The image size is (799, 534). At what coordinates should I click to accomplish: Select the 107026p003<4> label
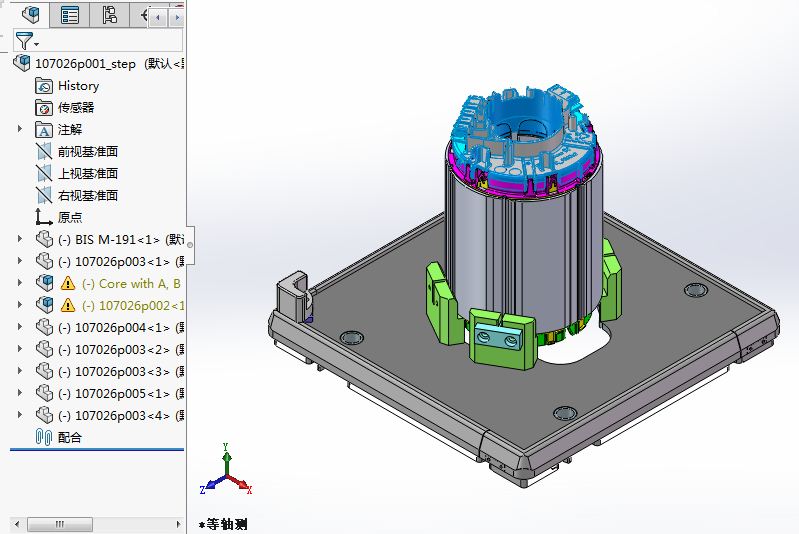[x=114, y=415]
